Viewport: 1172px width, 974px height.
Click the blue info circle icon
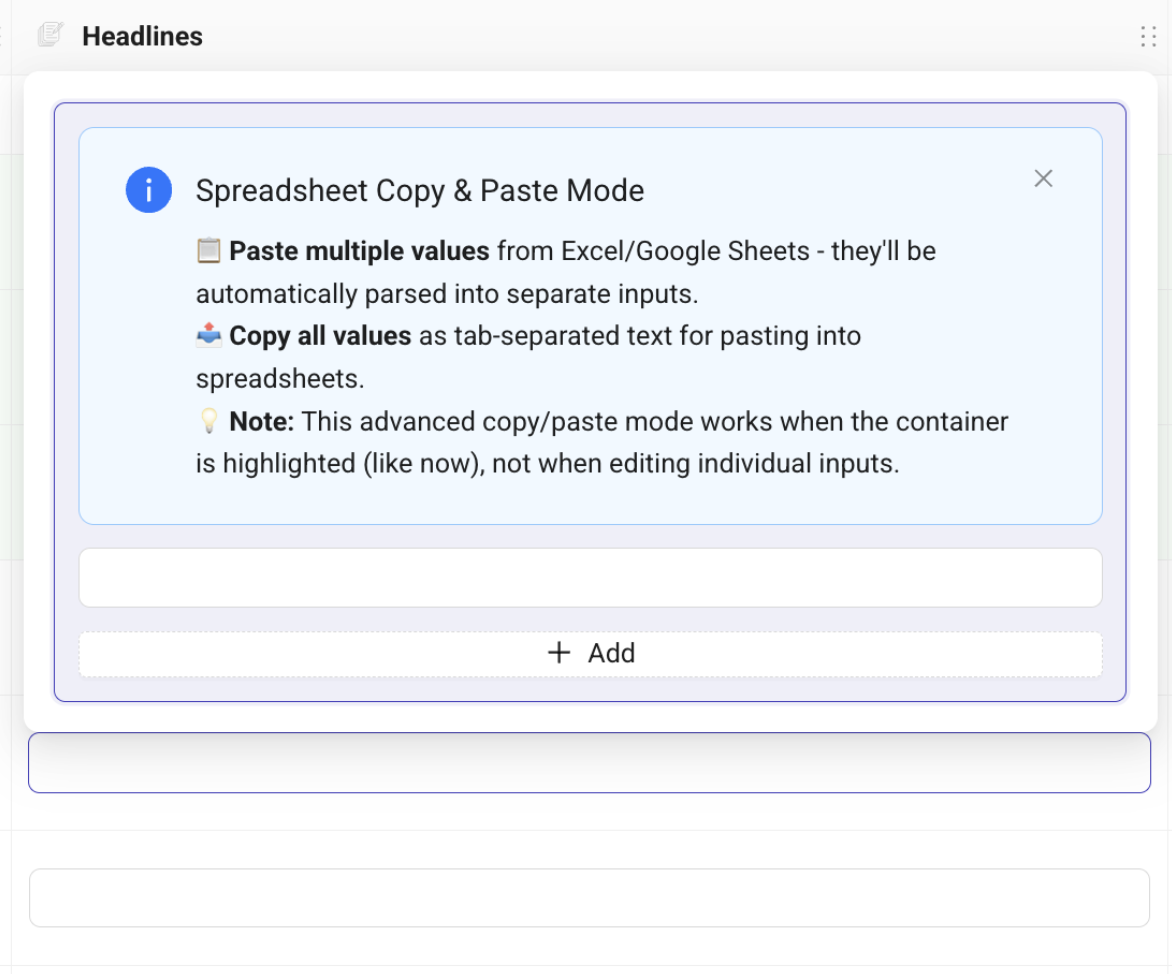point(148,190)
